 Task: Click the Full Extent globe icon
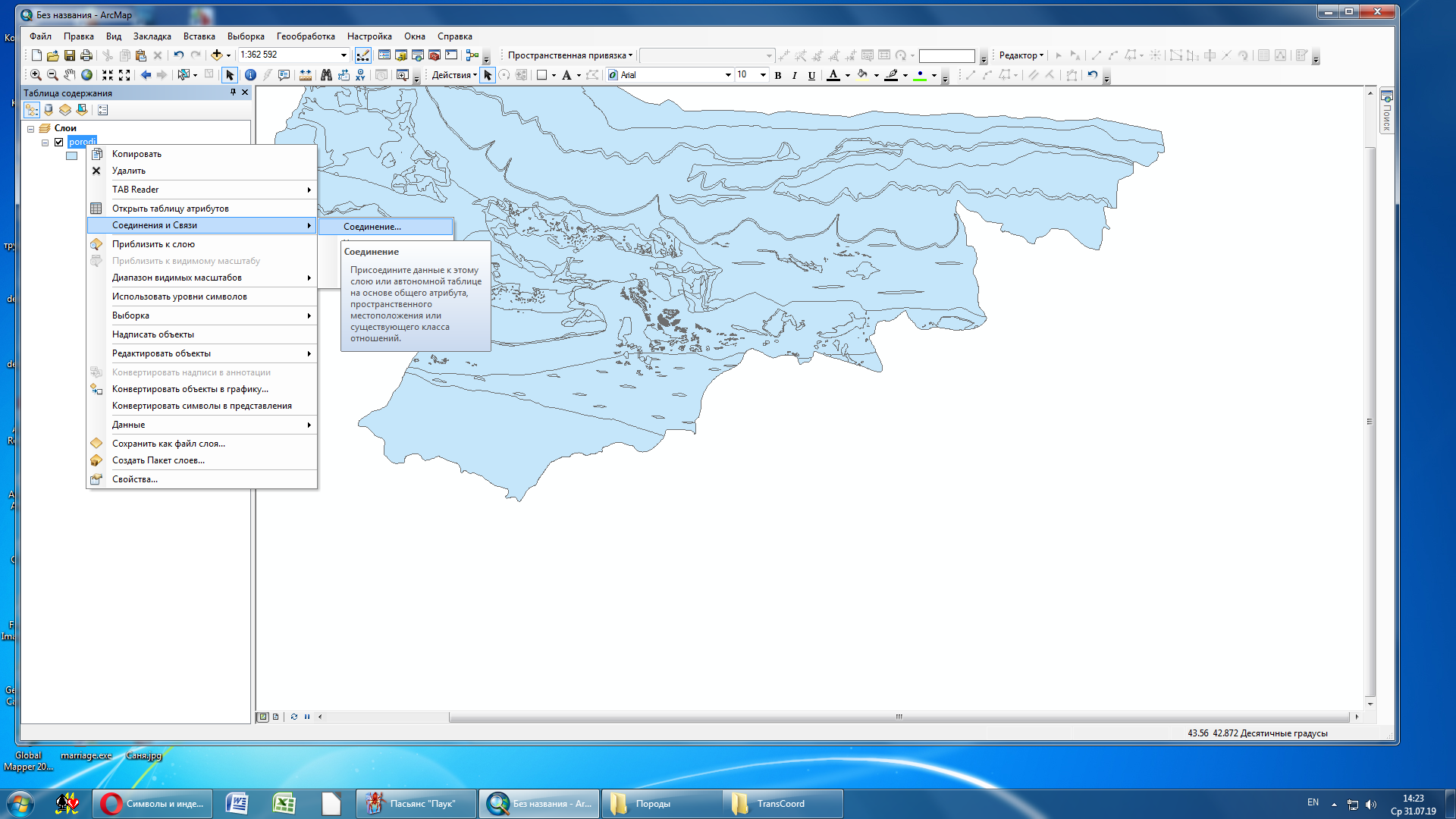[x=87, y=75]
